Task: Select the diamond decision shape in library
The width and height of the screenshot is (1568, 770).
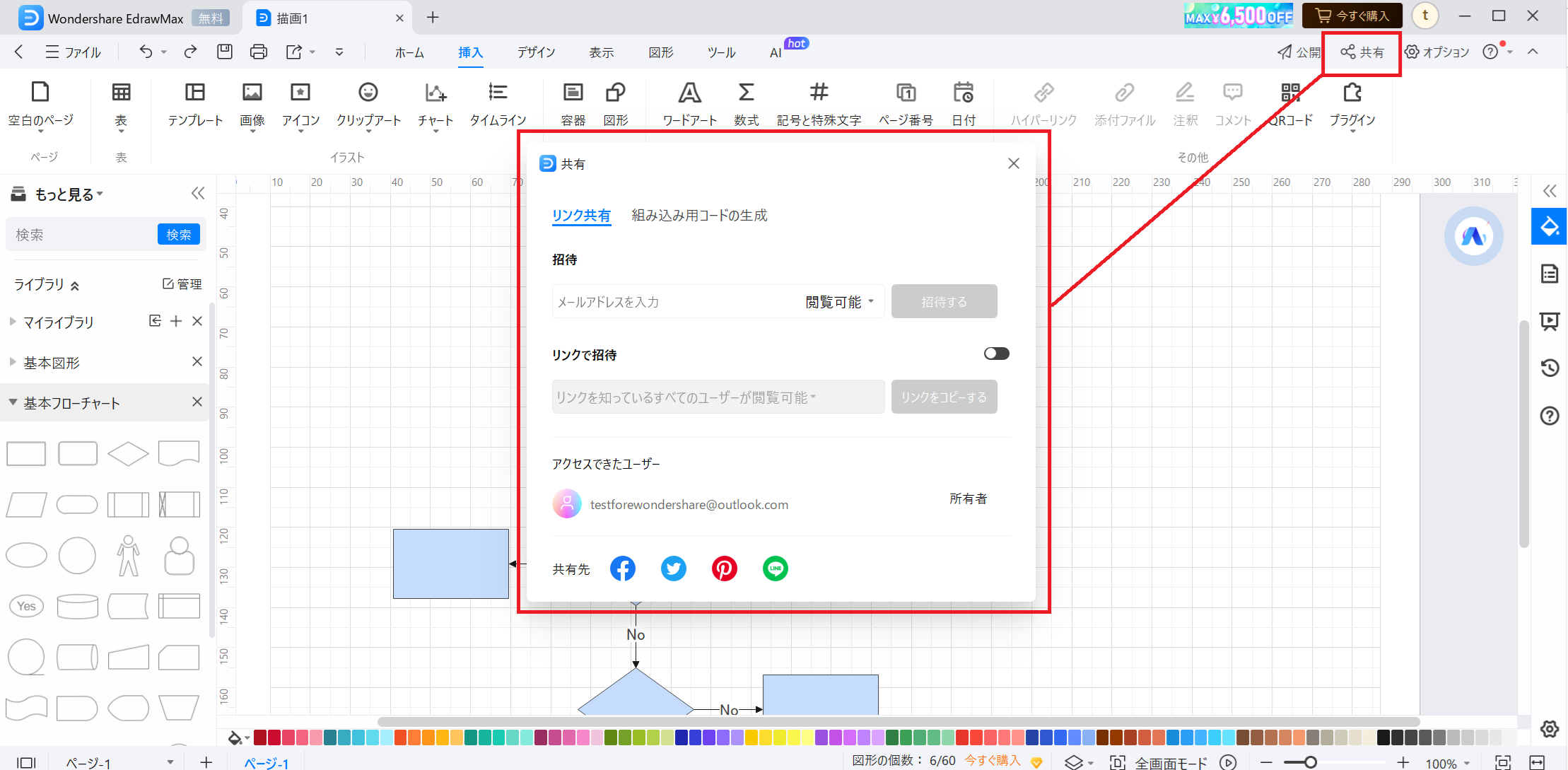Action: click(x=128, y=453)
